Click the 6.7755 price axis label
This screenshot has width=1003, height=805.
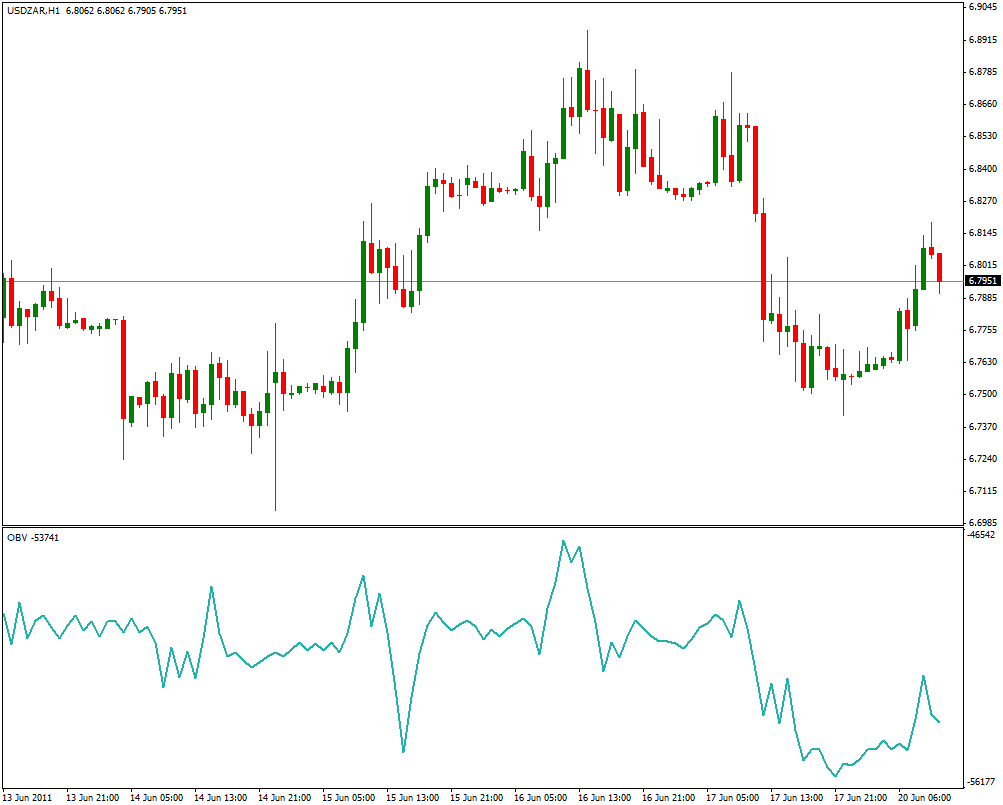[x=983, y=330]
